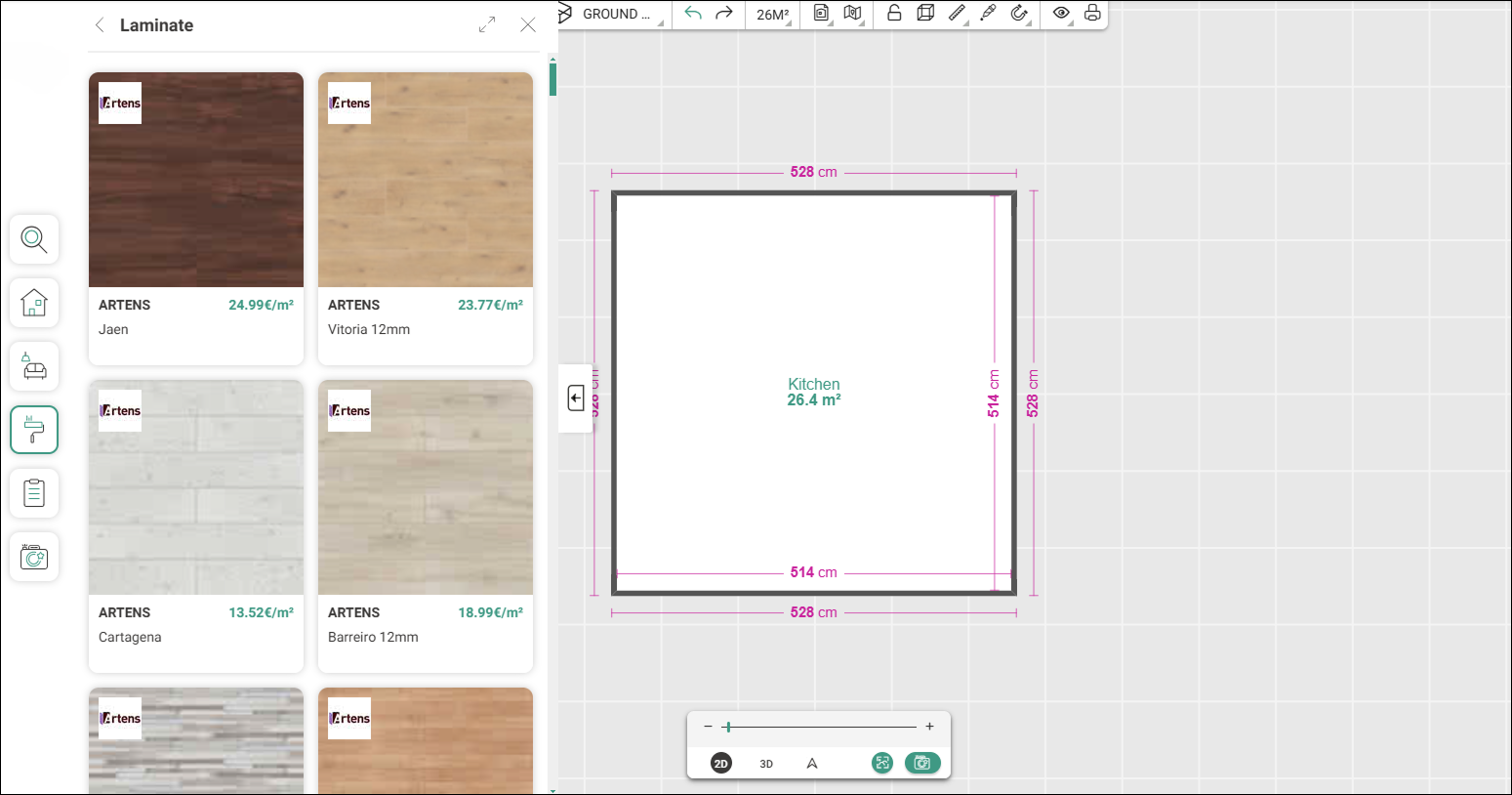1512x795 pixels.
Task: Open the eye visibility options dropdown
Action: (1061, 14)
